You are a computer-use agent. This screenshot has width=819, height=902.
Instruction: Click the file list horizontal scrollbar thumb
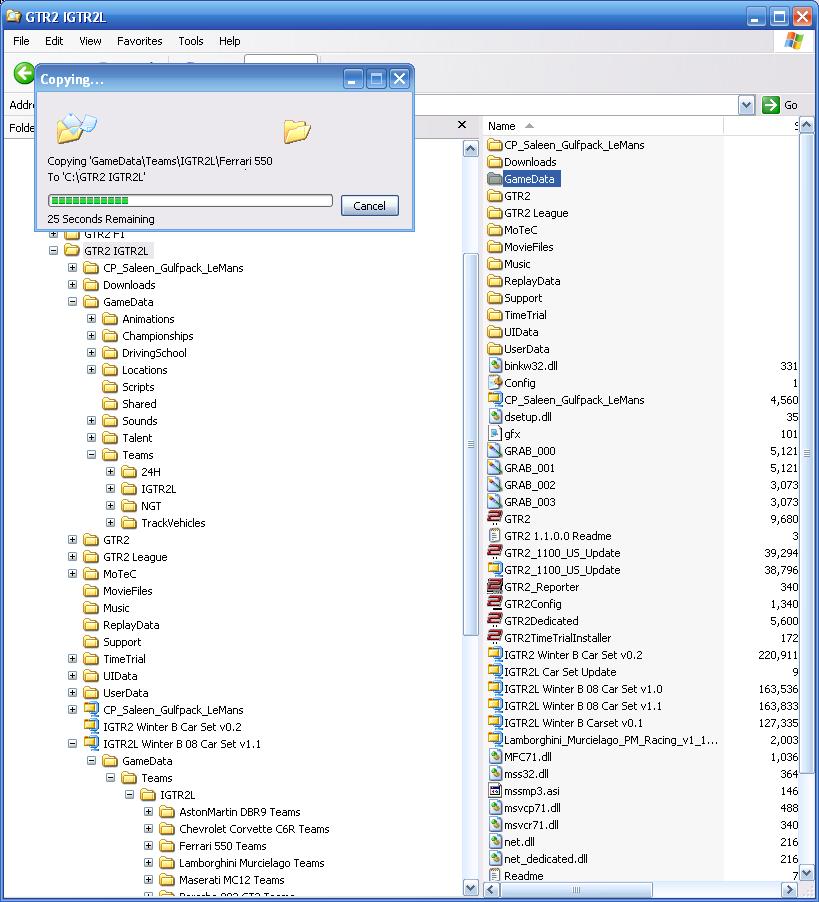click(x=576, y=889)
